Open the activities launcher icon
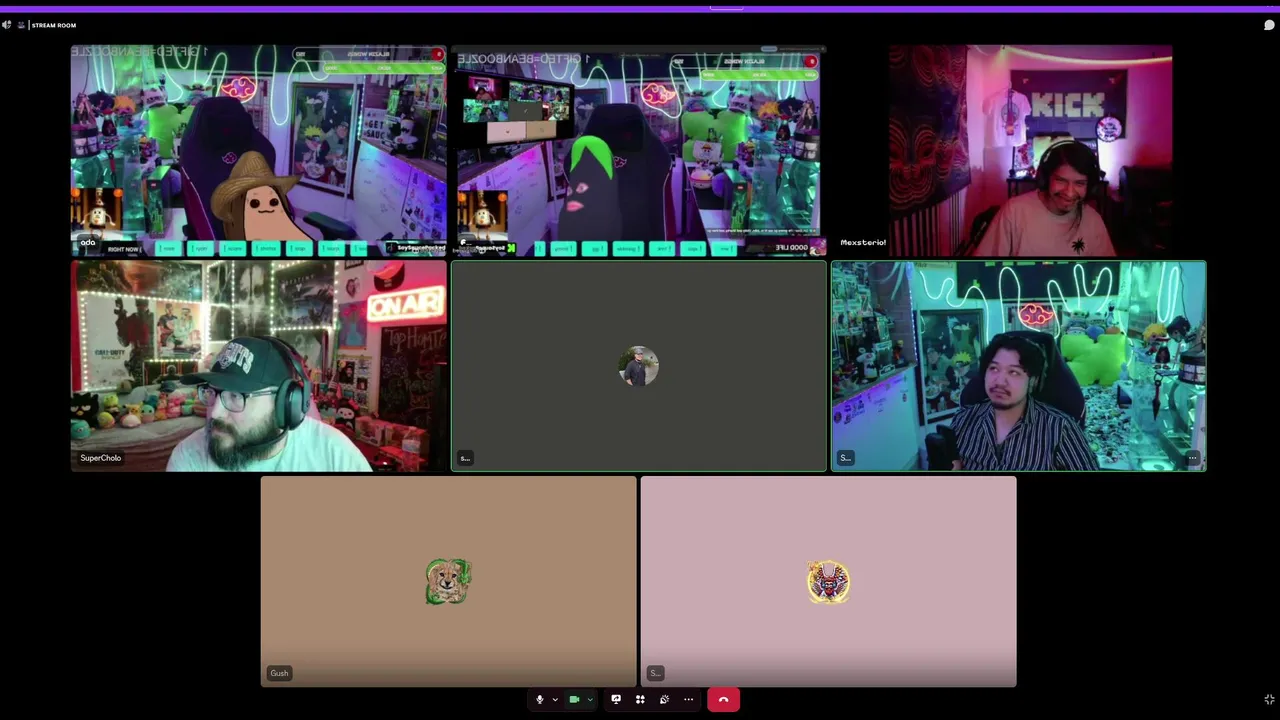Screen dimensions: 1280x720 coord(640,699)
